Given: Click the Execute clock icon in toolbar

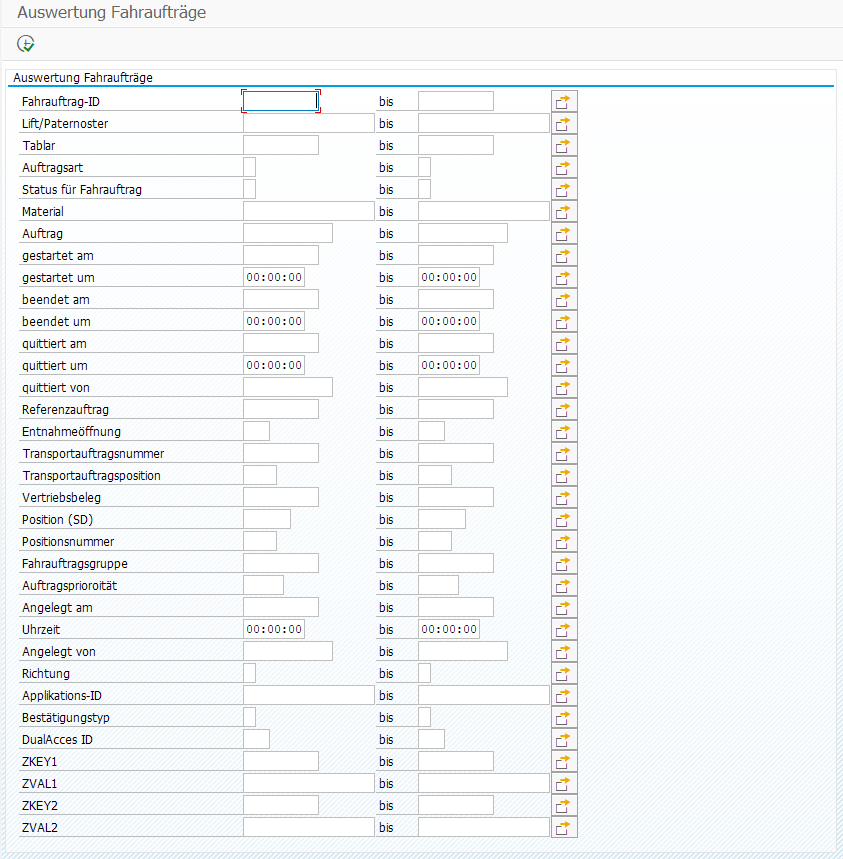Looking at the screenshot, I should click(x=26, y=43).
